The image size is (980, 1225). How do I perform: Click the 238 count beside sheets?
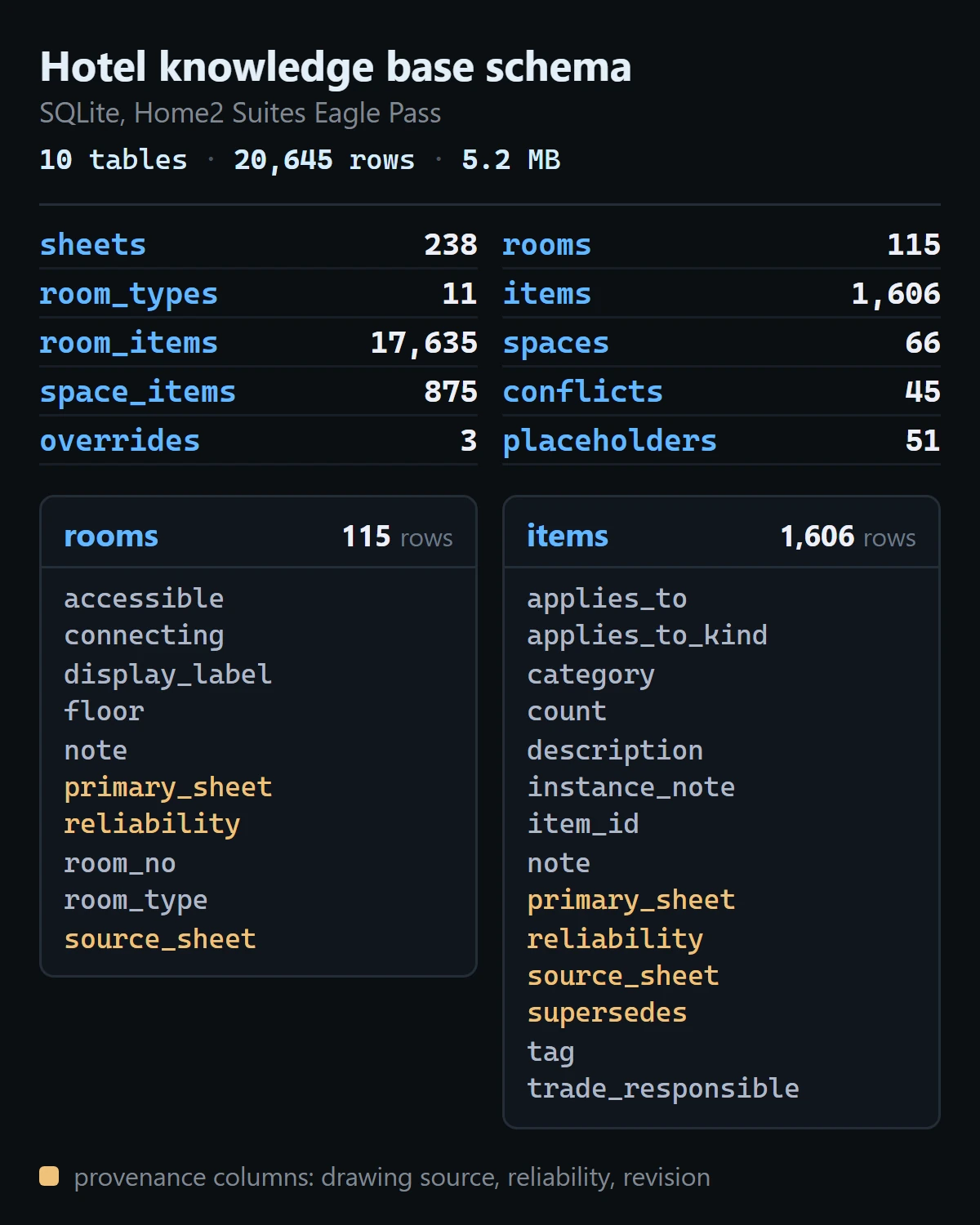point(451,245)
